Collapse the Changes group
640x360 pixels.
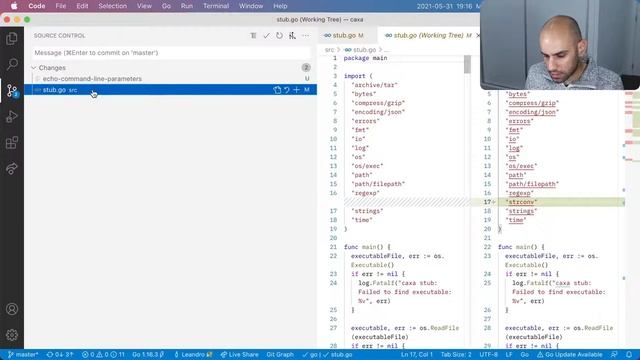pos(34,68)
